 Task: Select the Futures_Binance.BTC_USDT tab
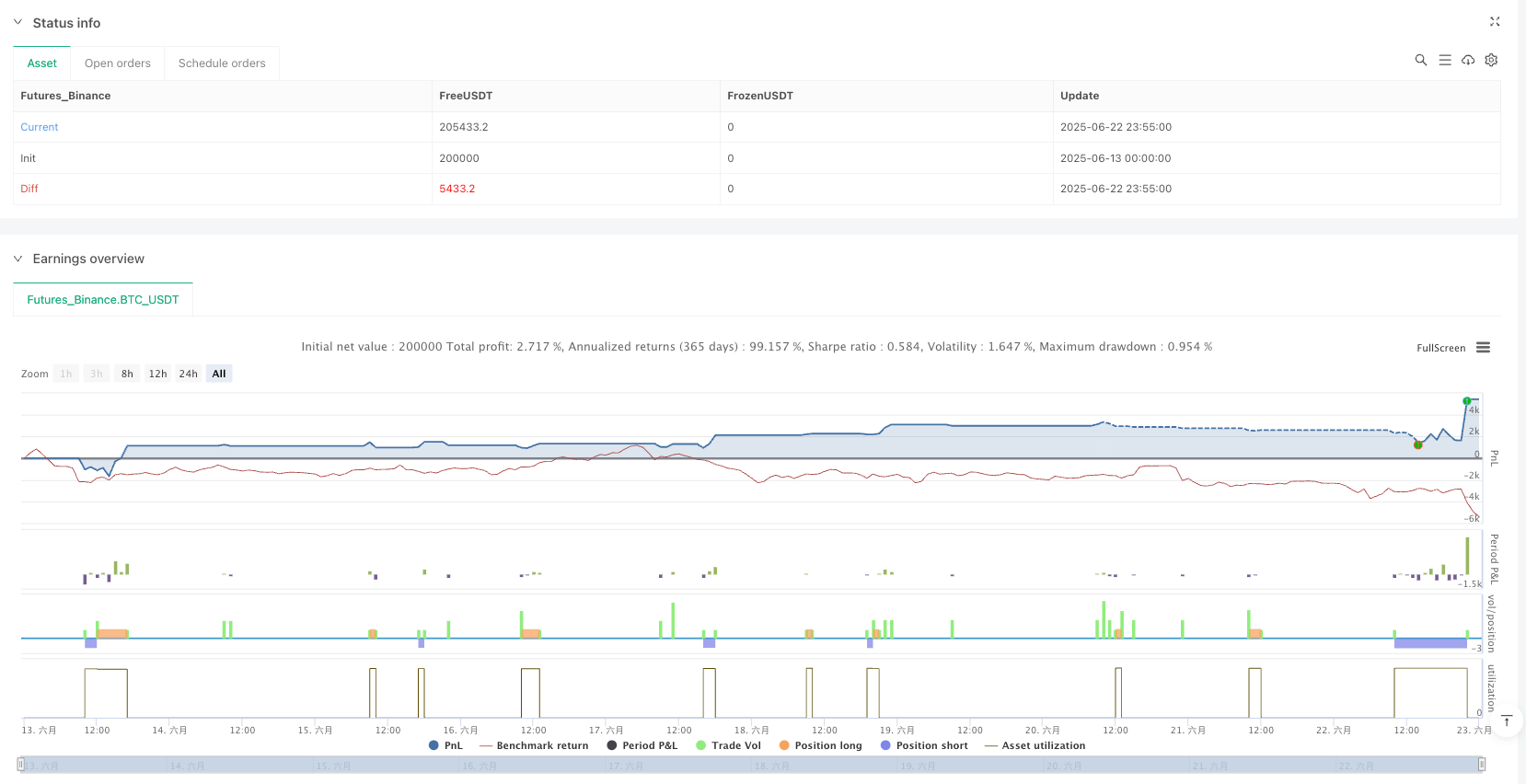point(103,300)
